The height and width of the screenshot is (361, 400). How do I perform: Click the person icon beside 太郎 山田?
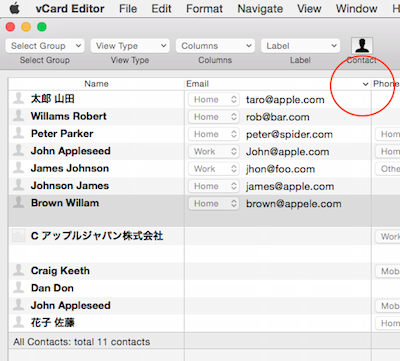(x=18, y=99)
